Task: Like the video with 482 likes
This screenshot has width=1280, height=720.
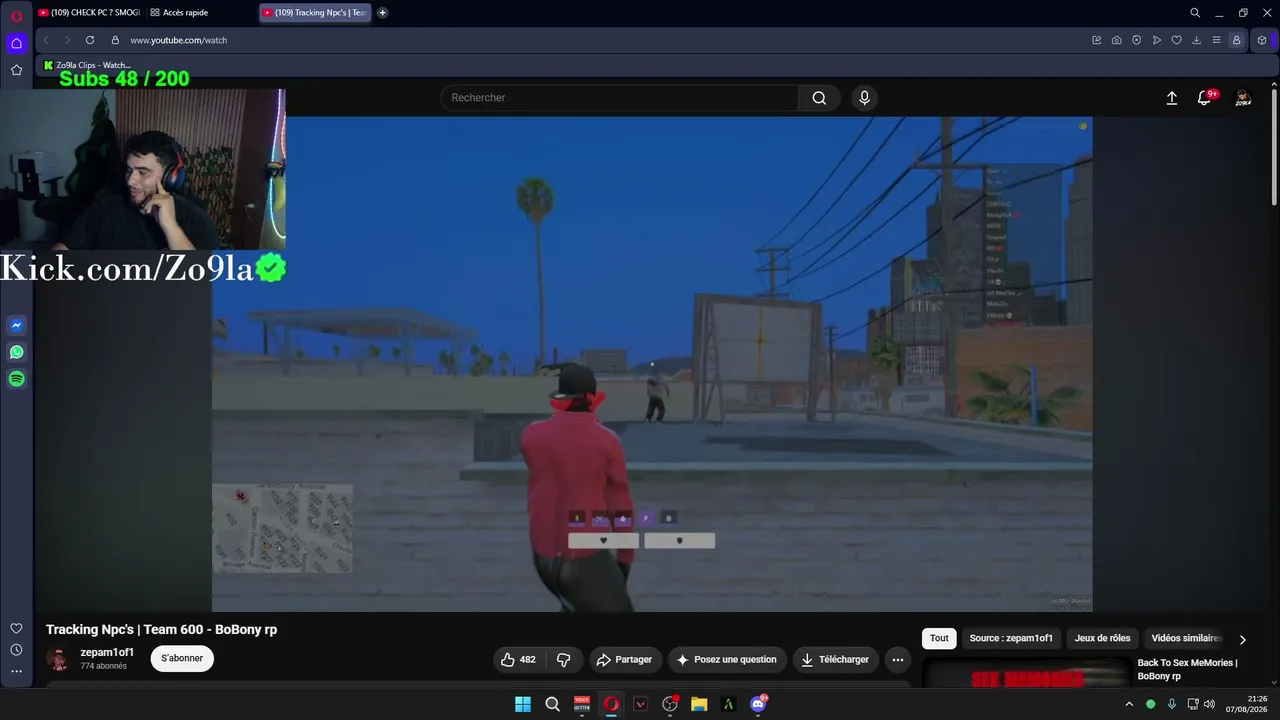Action: pos(520,660)
